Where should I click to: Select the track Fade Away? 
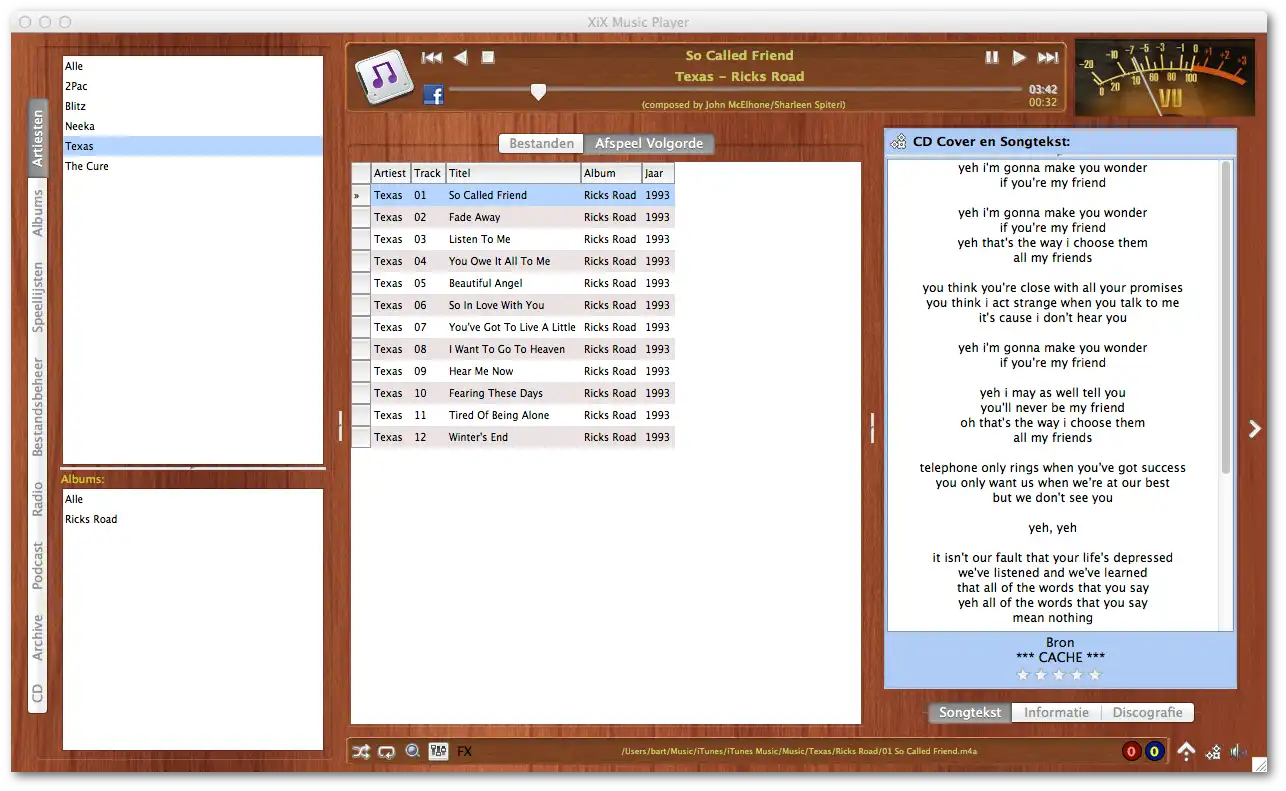[x=513, y=217]
